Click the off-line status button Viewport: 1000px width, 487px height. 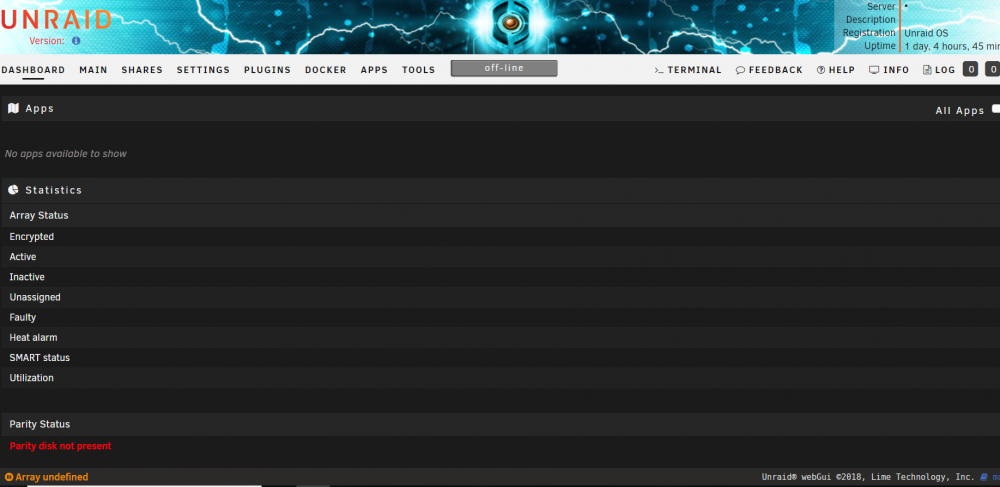tap(504, 68)
